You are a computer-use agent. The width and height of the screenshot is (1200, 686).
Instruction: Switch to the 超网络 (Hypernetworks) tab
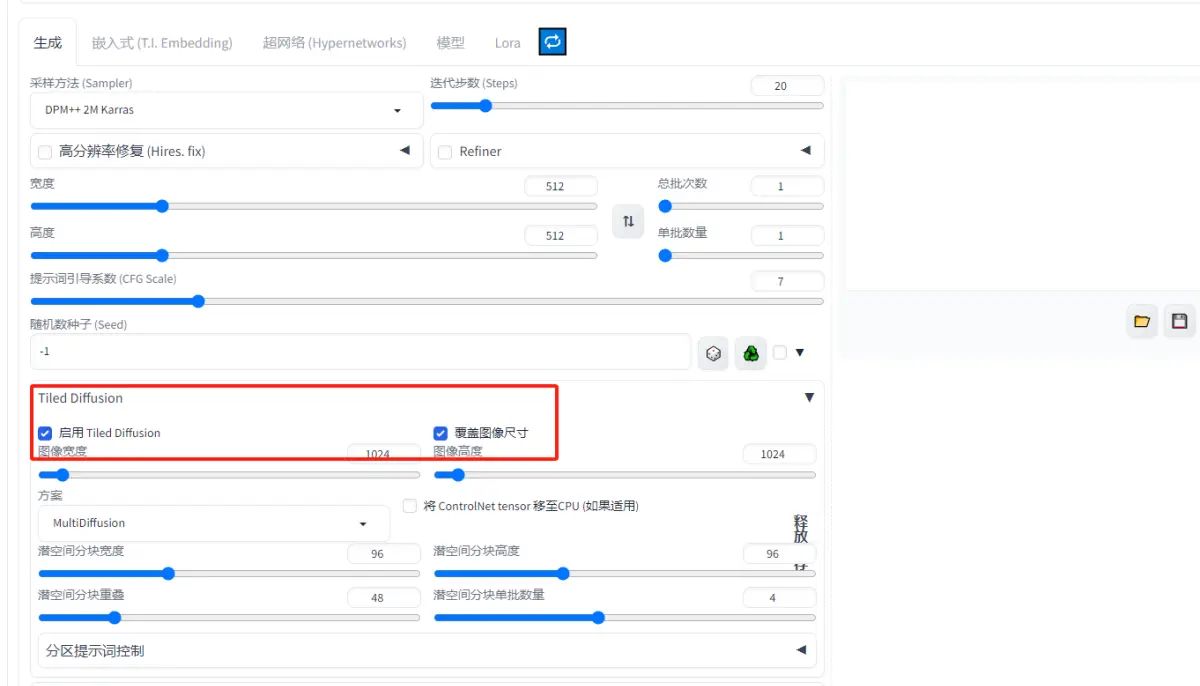point(334,43)
